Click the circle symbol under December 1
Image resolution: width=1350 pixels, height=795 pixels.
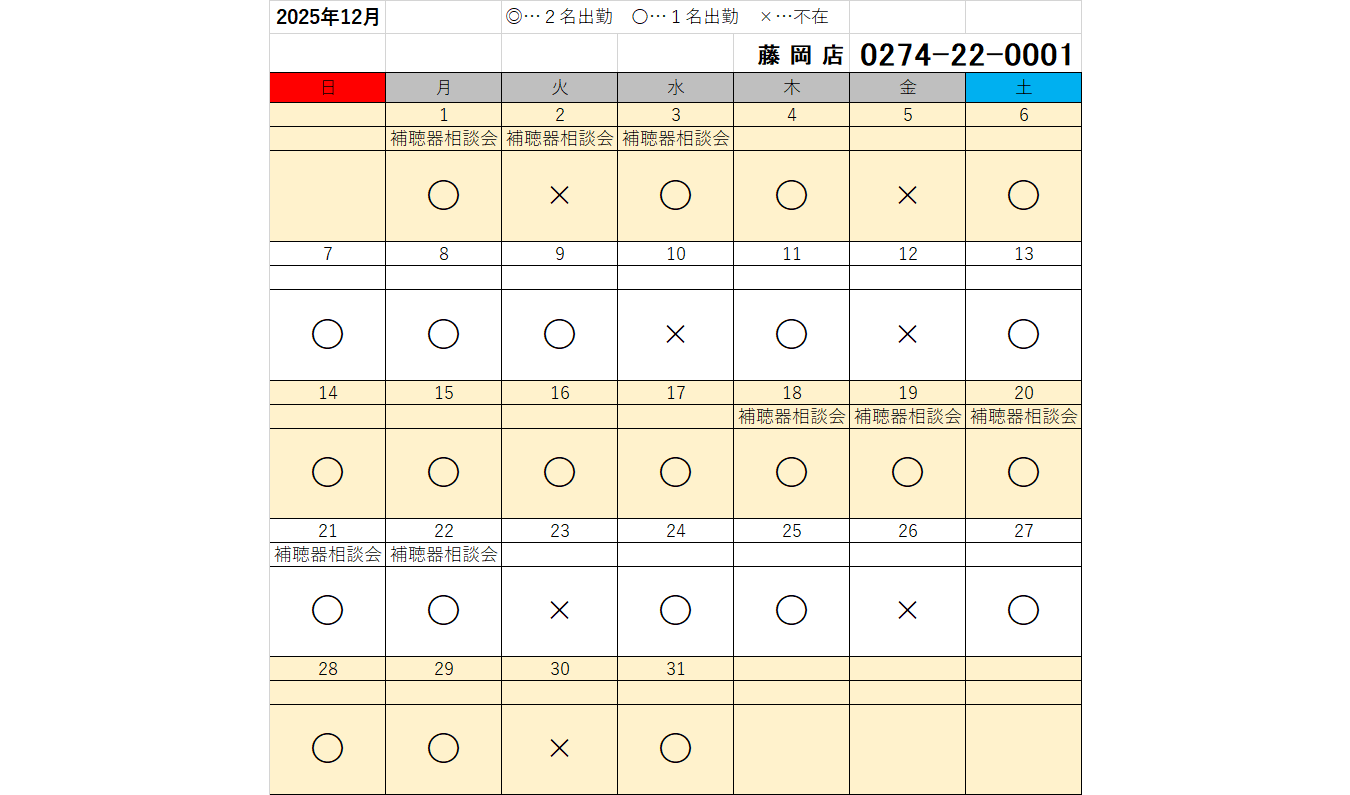coord(443,195)
